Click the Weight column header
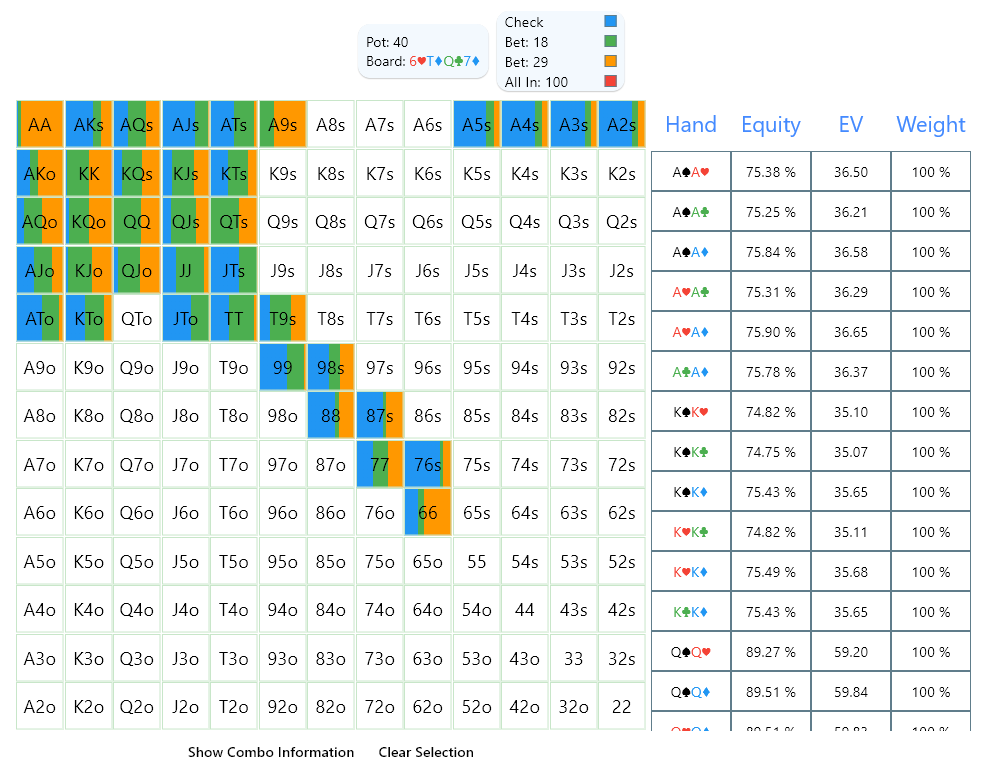The height and width of the screenshot is (766, 986). [930, 124]
